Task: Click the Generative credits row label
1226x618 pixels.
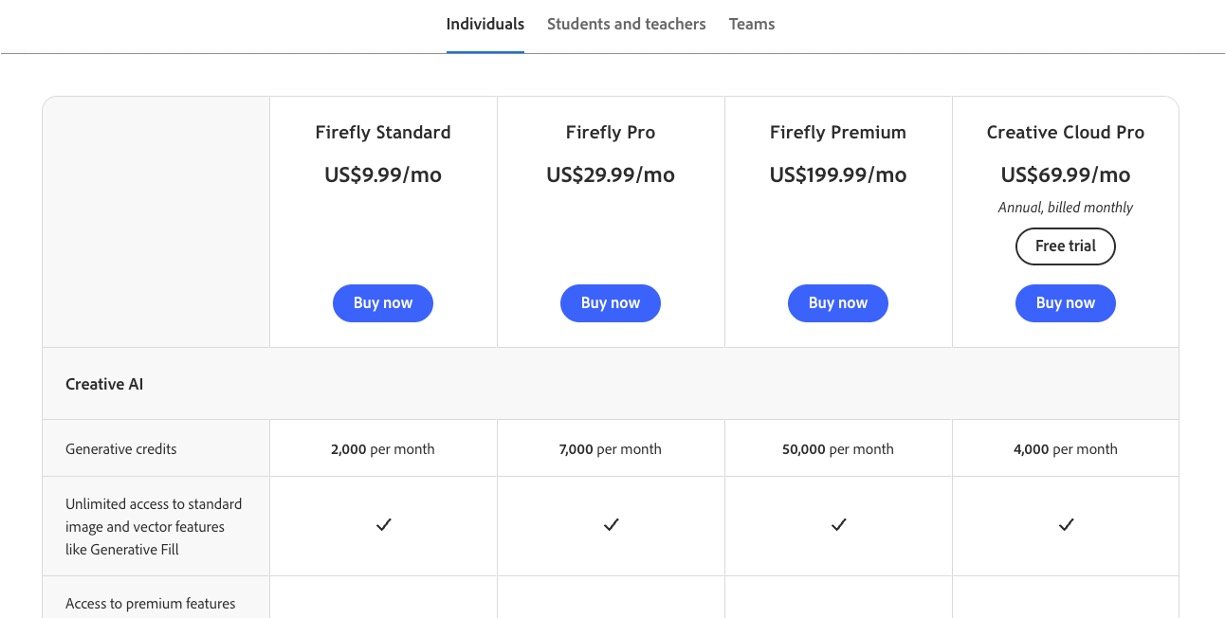Action: [121, 449]
